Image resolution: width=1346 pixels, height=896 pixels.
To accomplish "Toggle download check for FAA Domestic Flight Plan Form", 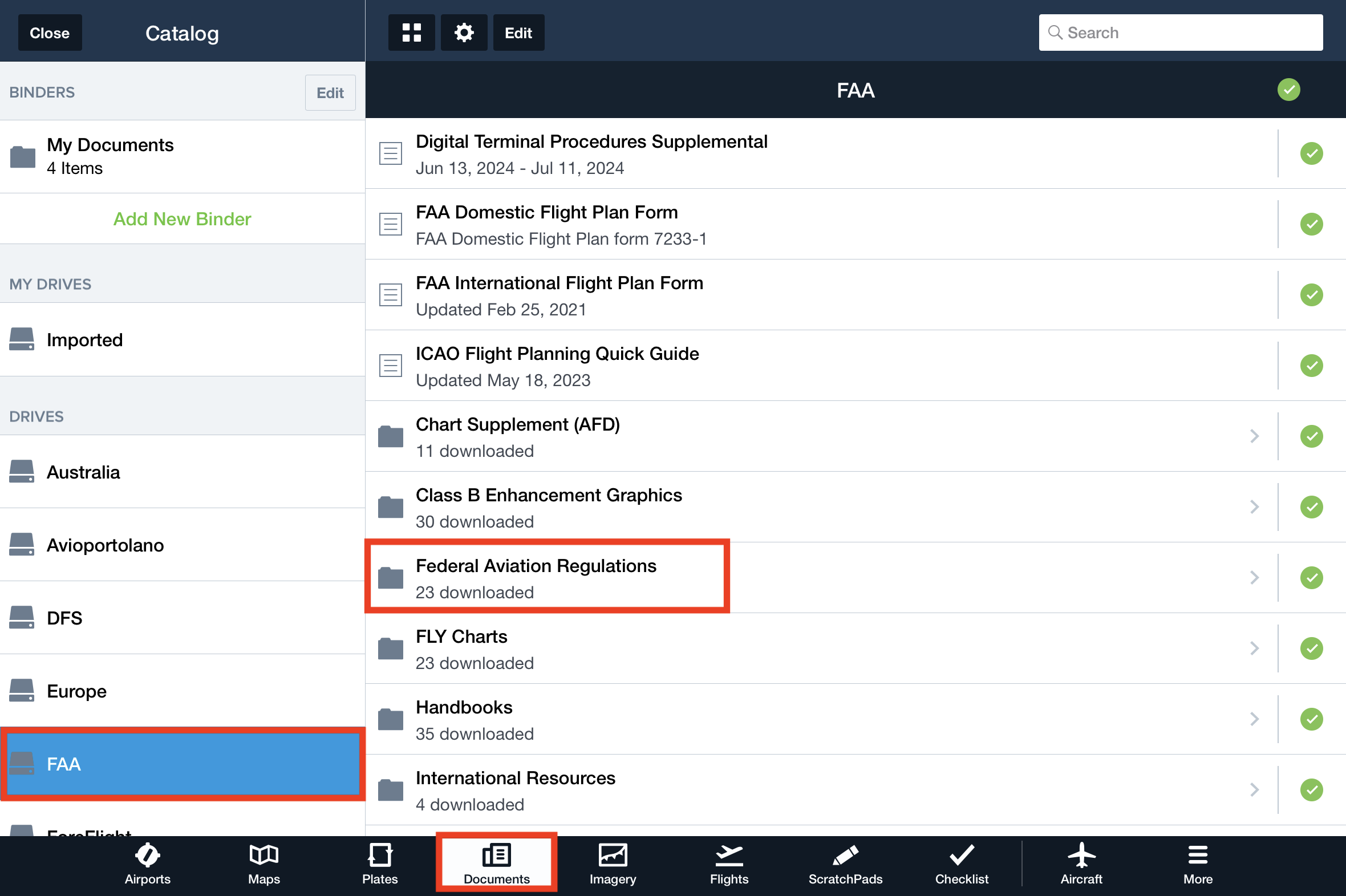I will coord(1312,224).
